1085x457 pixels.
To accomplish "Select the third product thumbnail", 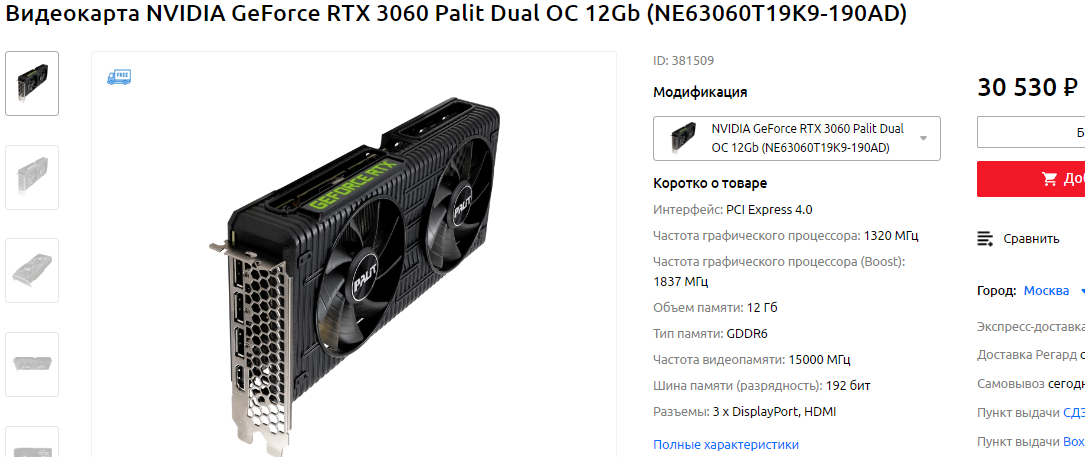I will (x=32, y=271).
